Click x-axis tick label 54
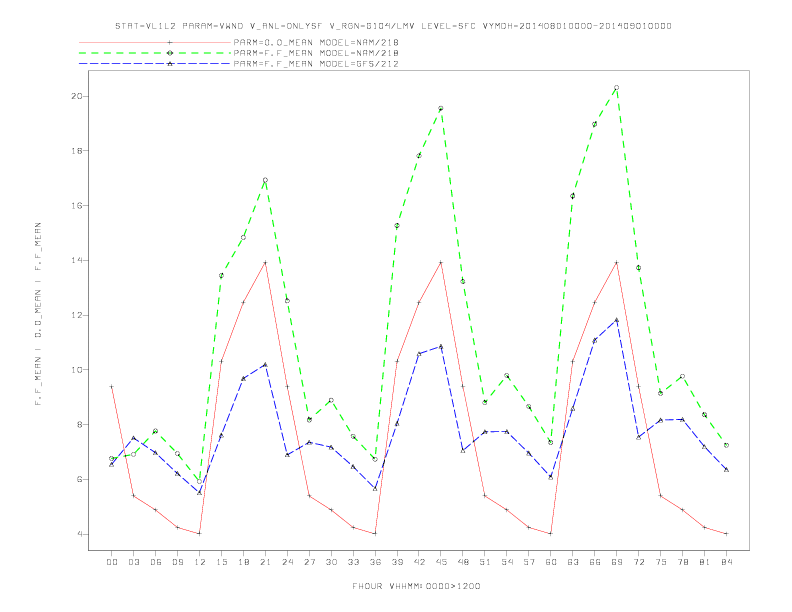The image size is (792, 612). pos(507,562)
